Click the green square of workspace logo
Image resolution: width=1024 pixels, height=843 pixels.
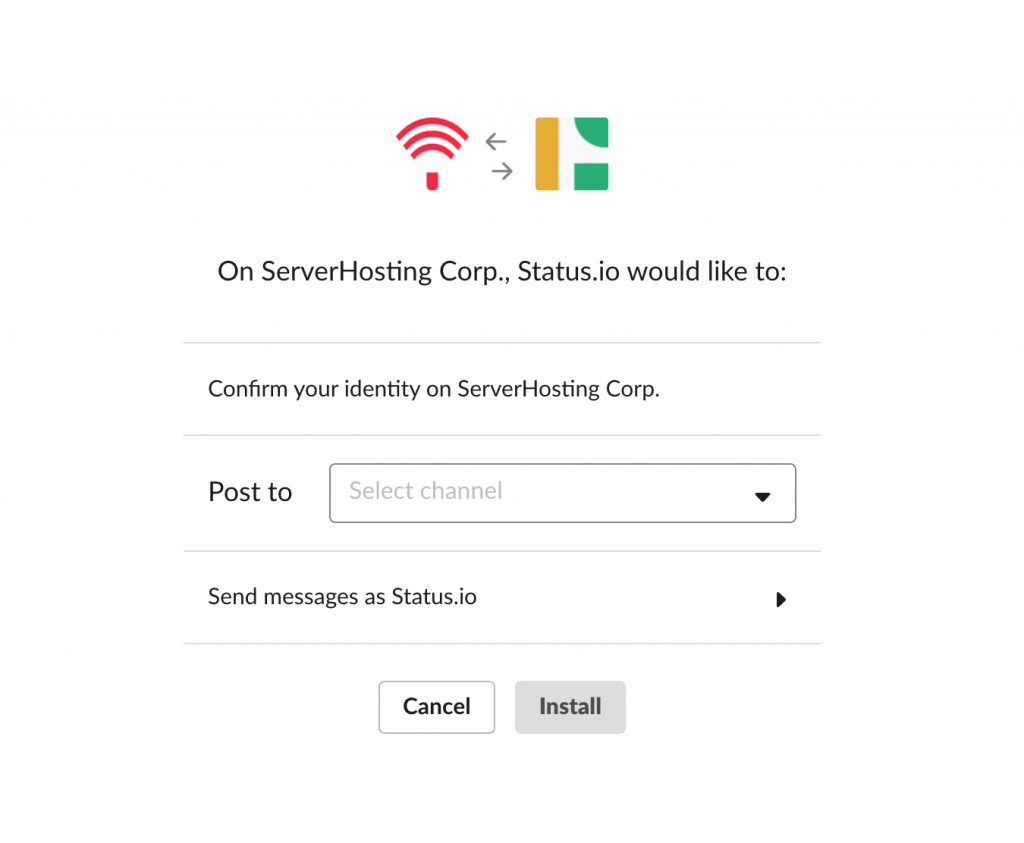[x=591, y=176]
